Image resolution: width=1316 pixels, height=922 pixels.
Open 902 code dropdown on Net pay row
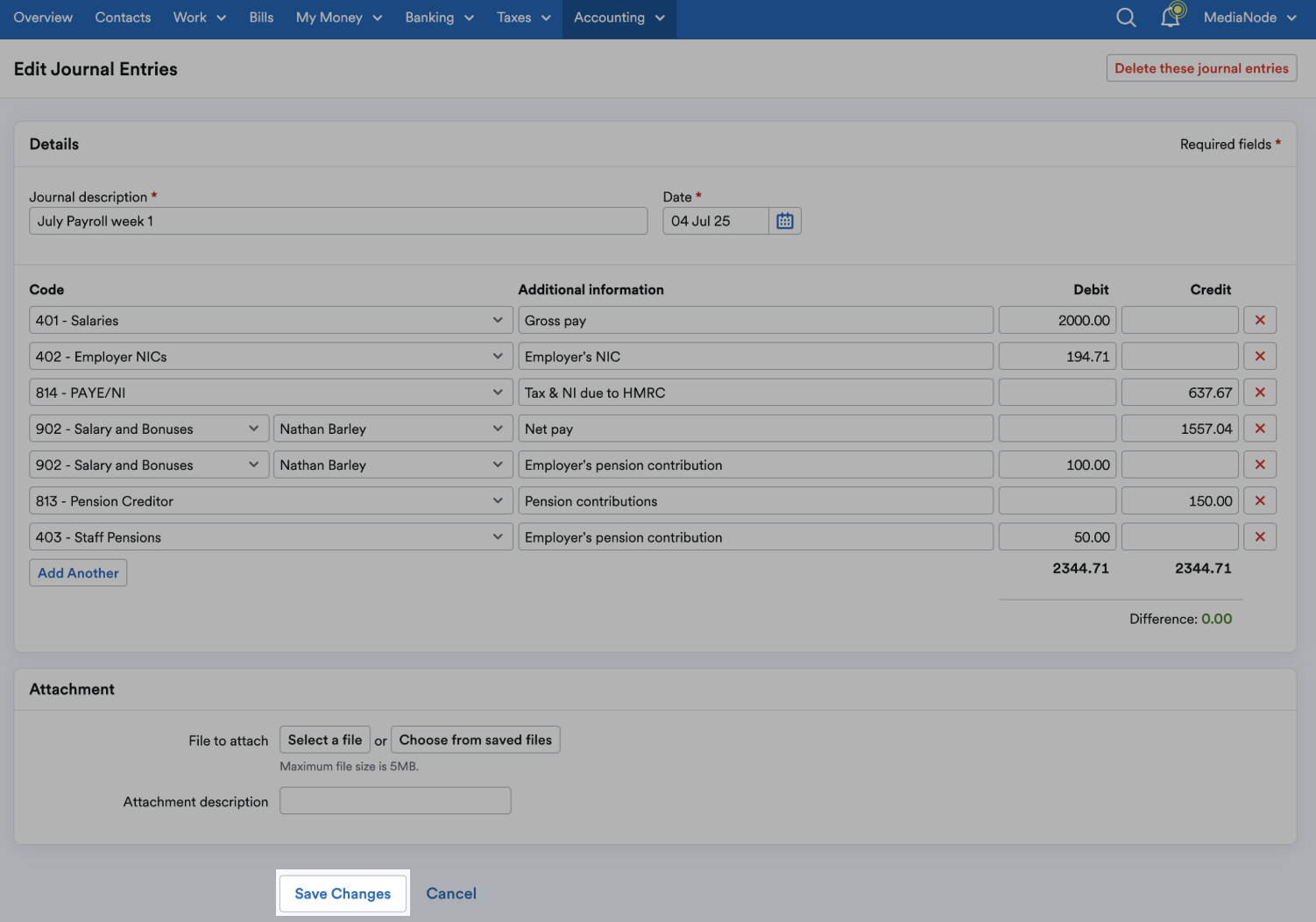[x=149, y=429]
